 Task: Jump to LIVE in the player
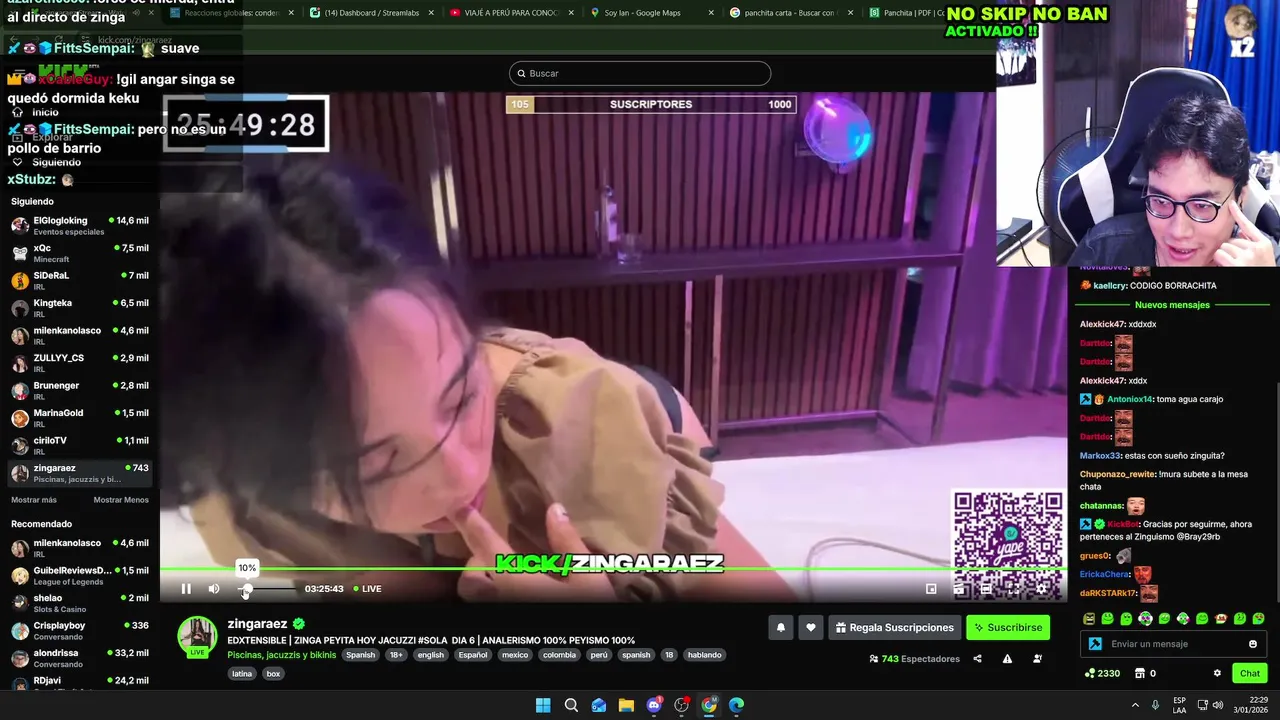[x=367, y=589]
